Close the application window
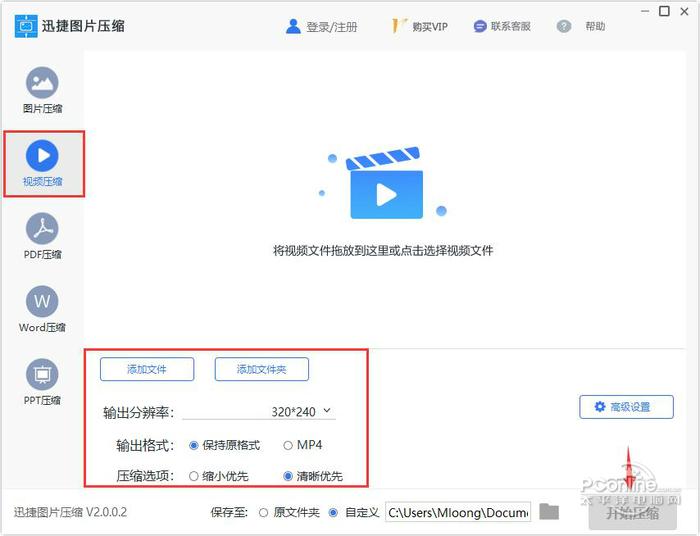The width and height of the screenshot is (700, 536). 684,11
